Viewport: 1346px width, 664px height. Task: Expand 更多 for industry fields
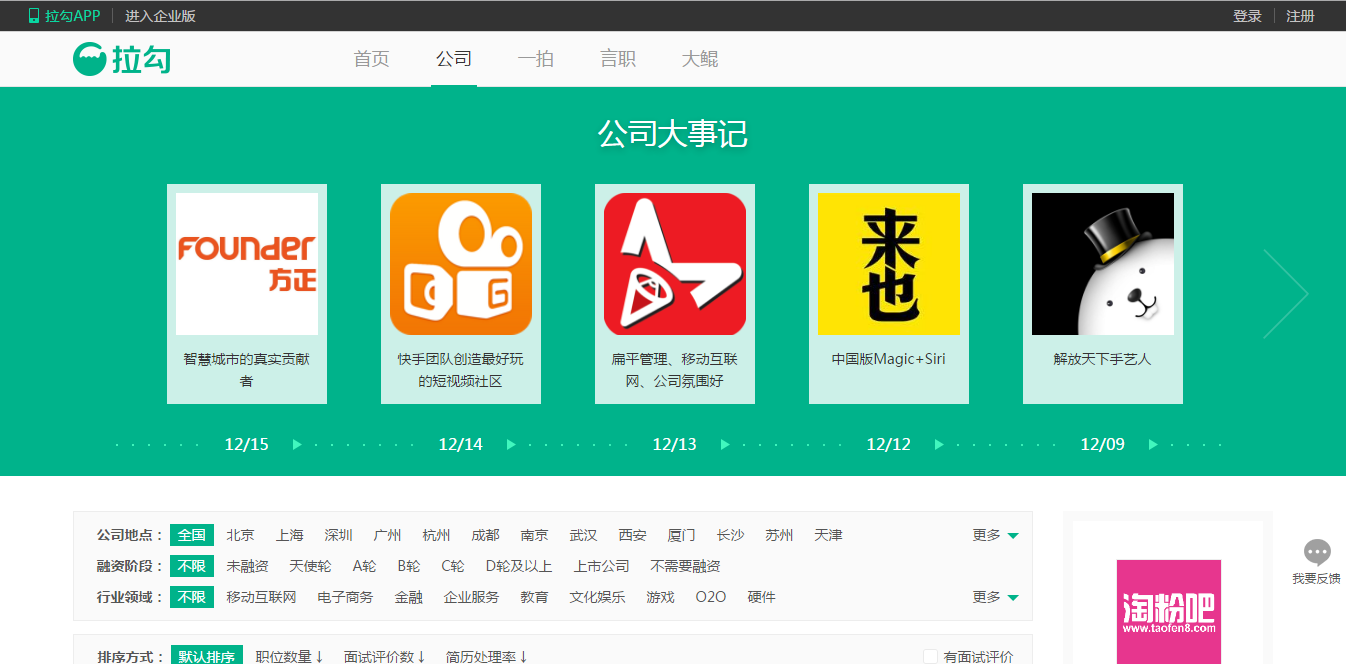coord(996,597)
